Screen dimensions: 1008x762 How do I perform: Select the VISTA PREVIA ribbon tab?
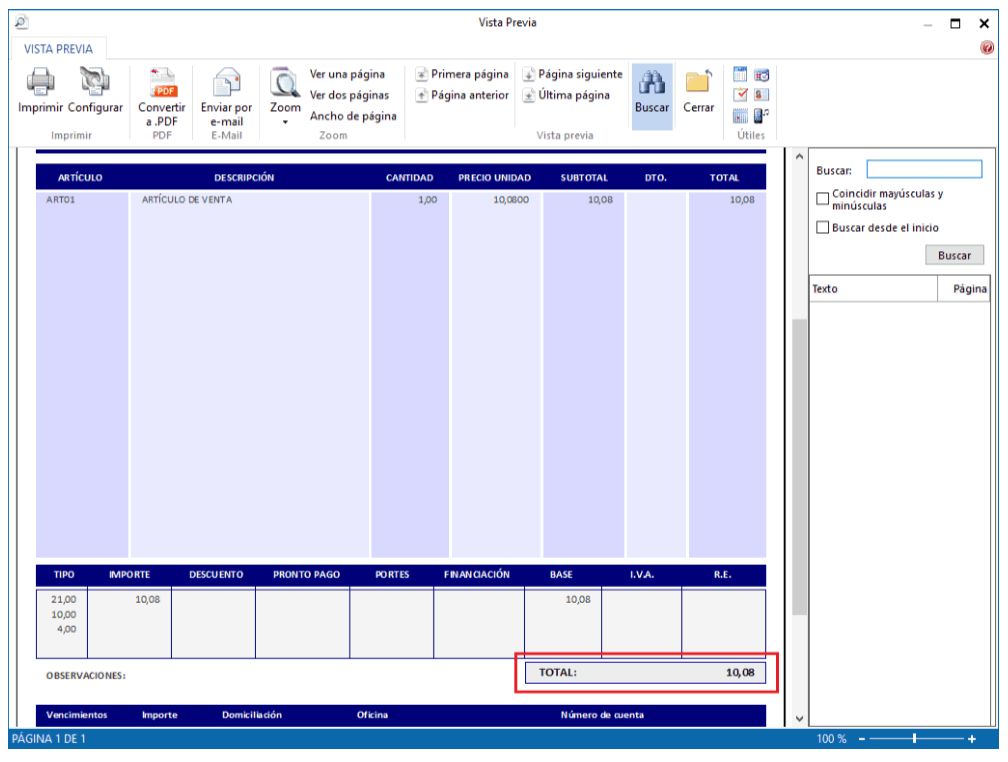click(x=58, y=49)
